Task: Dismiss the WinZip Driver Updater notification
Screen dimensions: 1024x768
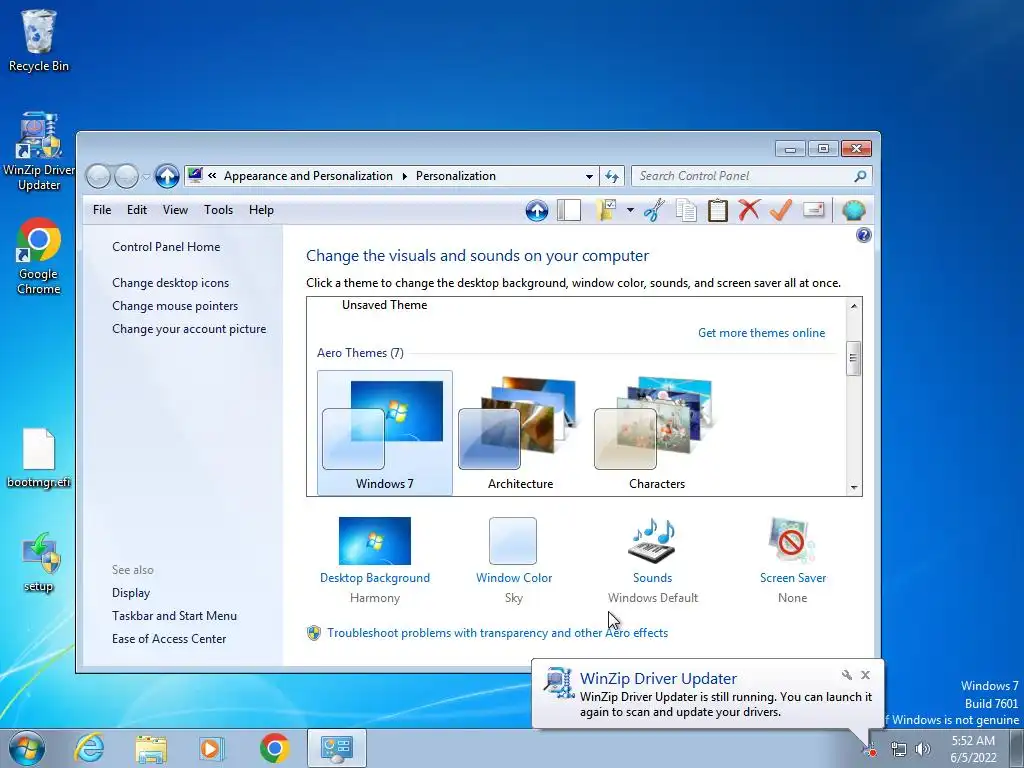Action: (865, 675)
